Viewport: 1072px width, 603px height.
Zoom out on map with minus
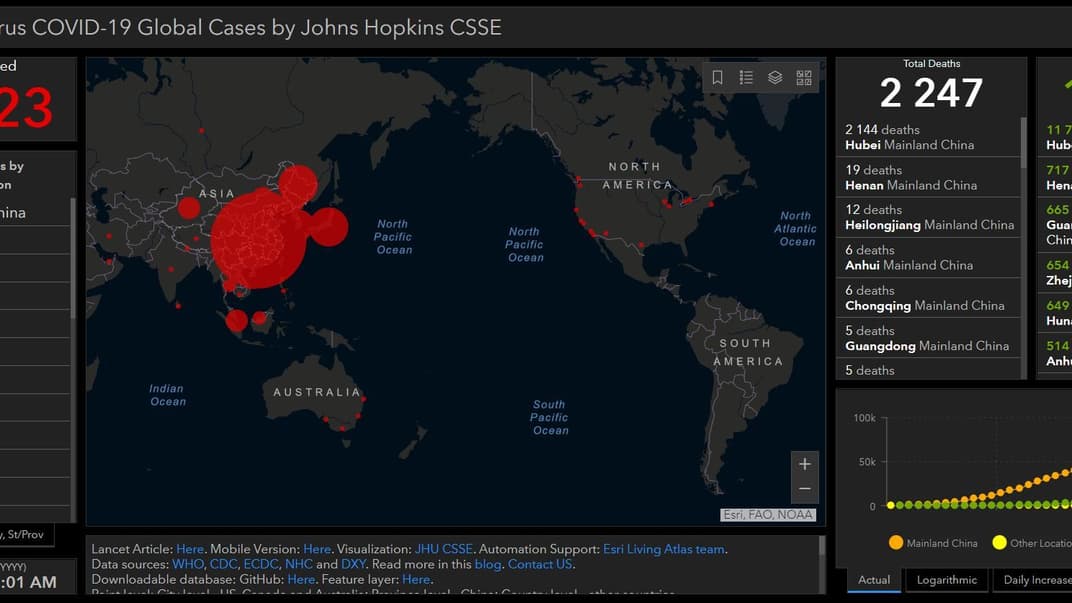click(x=804, y=489)
